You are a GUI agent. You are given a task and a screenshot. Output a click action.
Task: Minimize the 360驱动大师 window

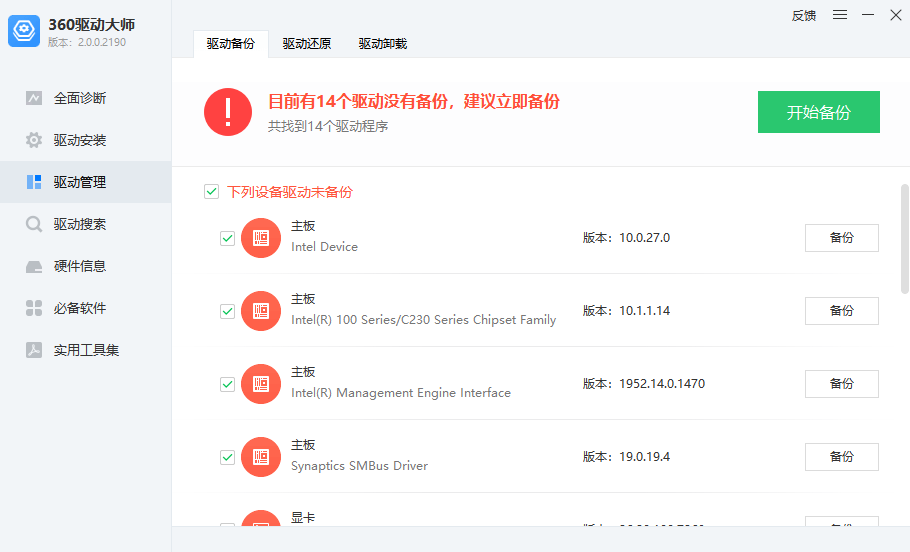(868, 15)
